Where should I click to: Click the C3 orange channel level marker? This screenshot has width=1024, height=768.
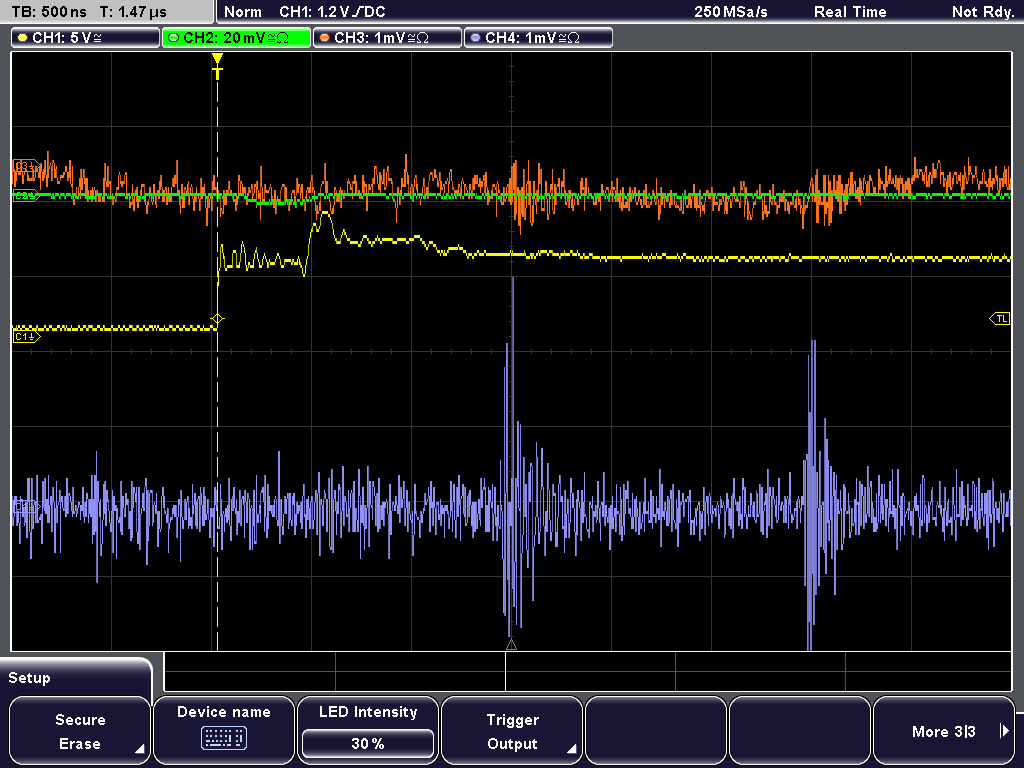pyautogui.click(x=25, y=166)
